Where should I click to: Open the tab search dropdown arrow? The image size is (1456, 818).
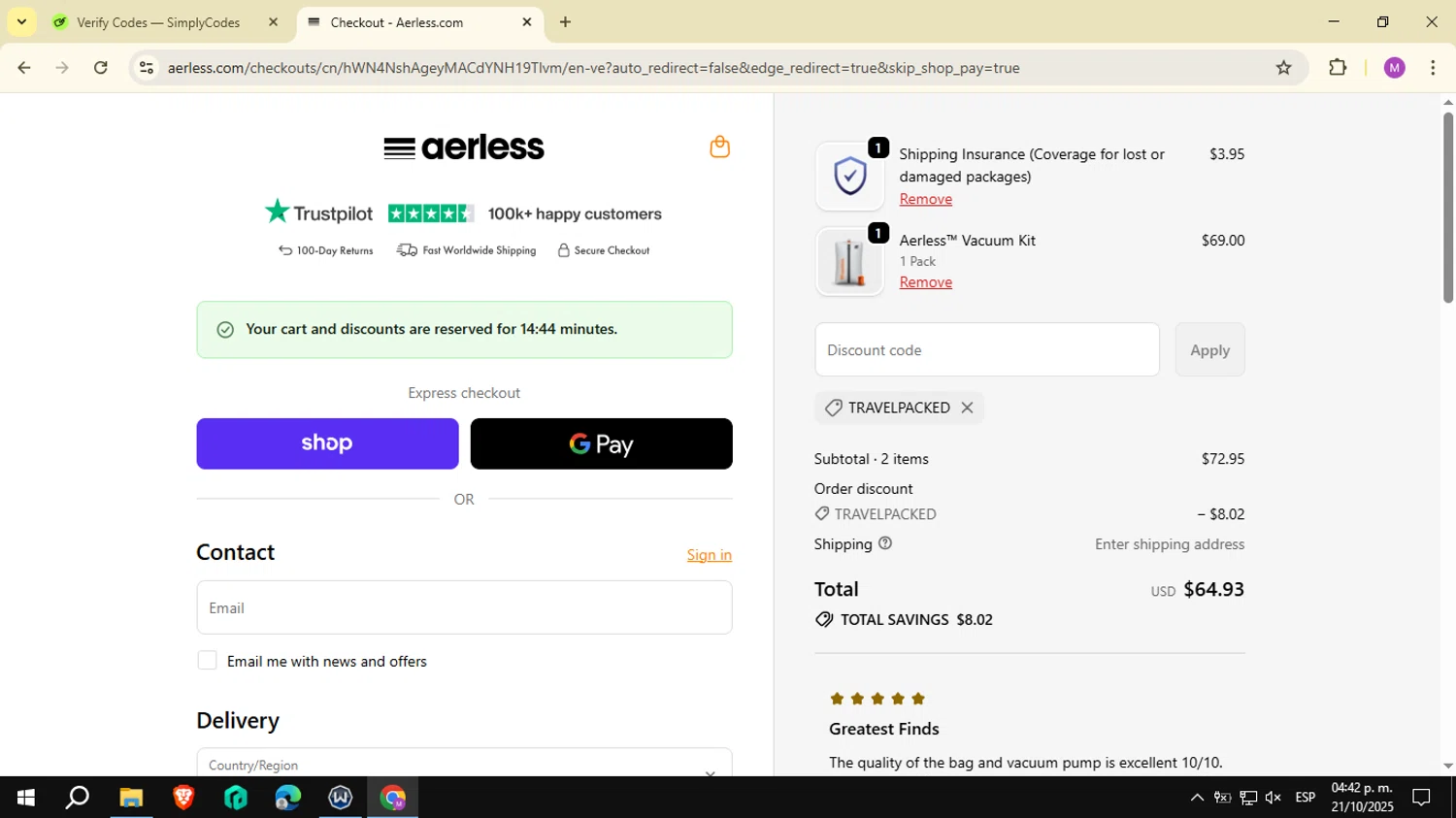21,22
